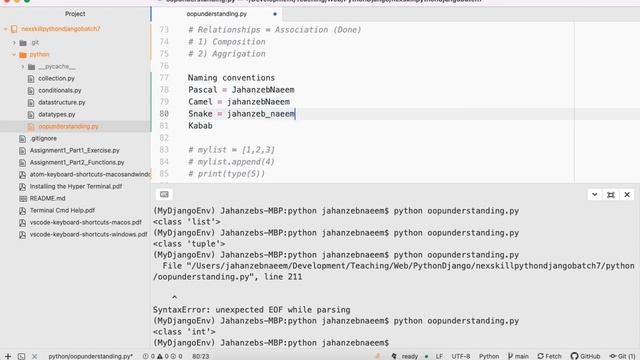
Task: Click the repo icon beside nexskillpythondjangobatch7
Action: click(14, 29)
